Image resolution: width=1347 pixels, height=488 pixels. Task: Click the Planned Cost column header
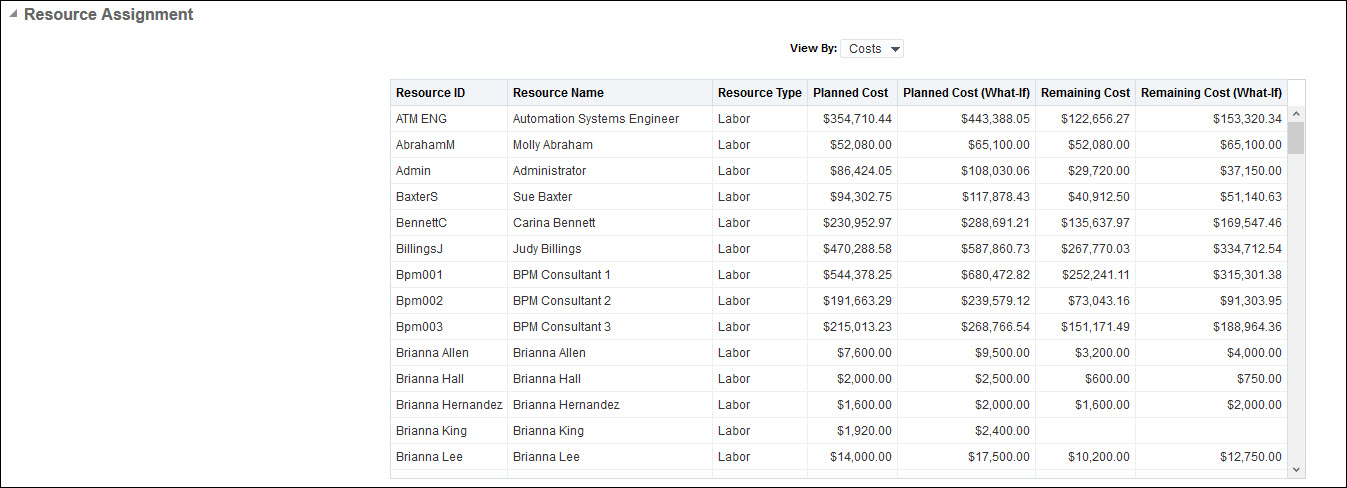pyautogui.click(x=850, y=93)
